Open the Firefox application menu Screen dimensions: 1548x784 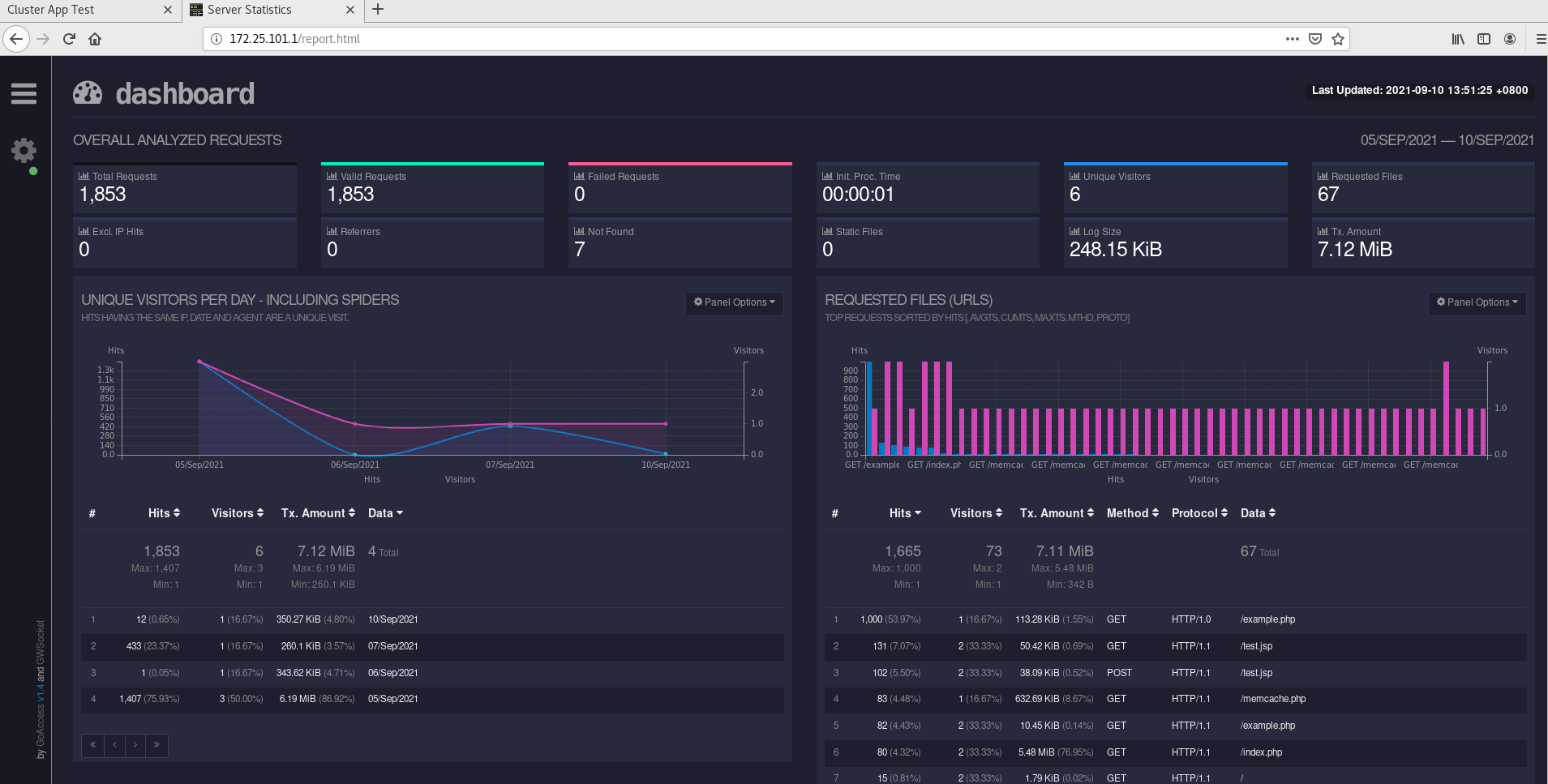click(x=1540, y=39)
